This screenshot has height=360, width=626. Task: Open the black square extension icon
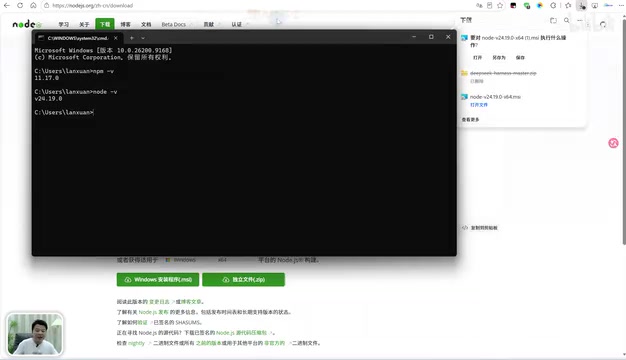[513, 6]
